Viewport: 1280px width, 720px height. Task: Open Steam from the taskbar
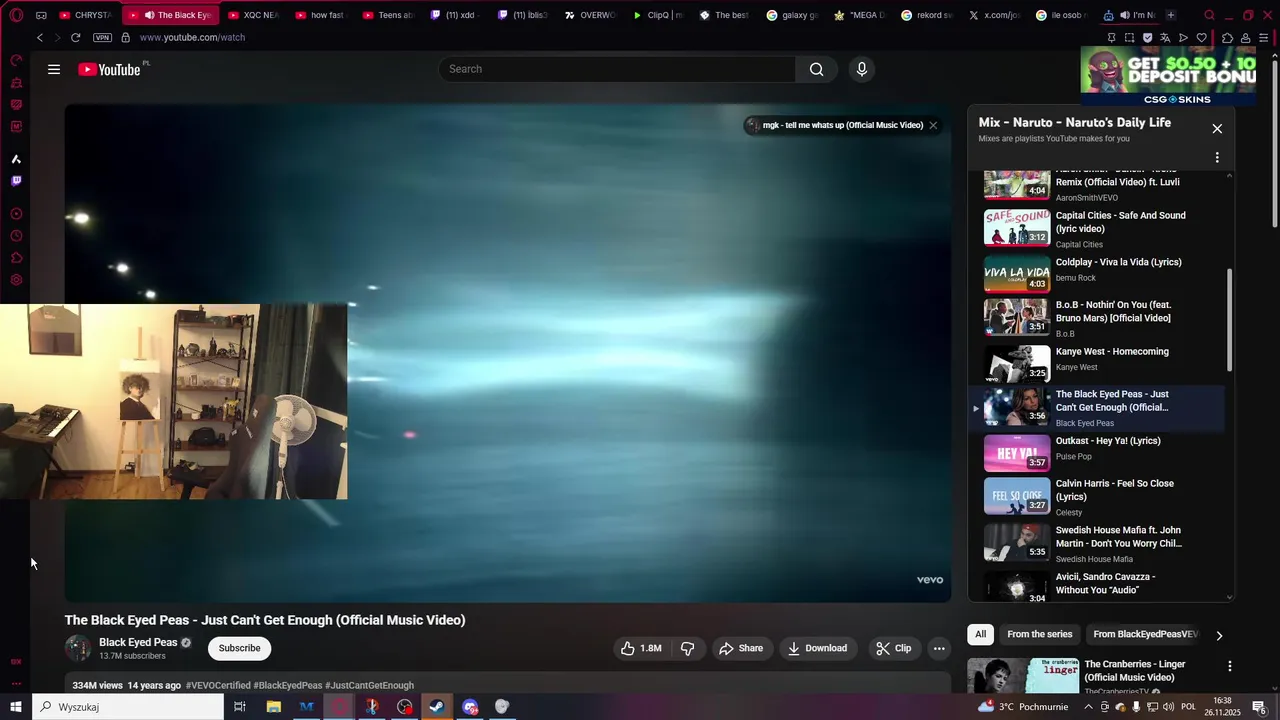click(437, 707)
